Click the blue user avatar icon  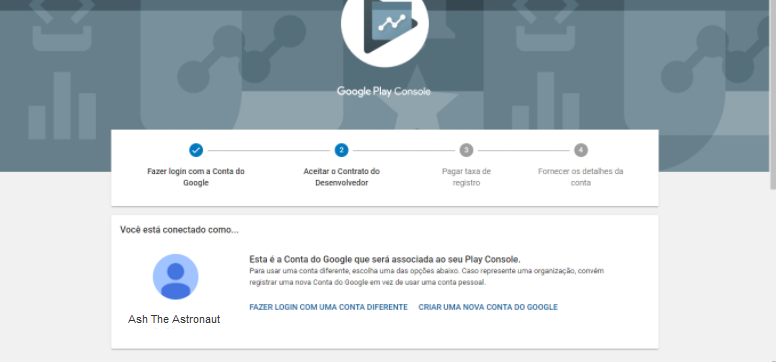point(176,277)
